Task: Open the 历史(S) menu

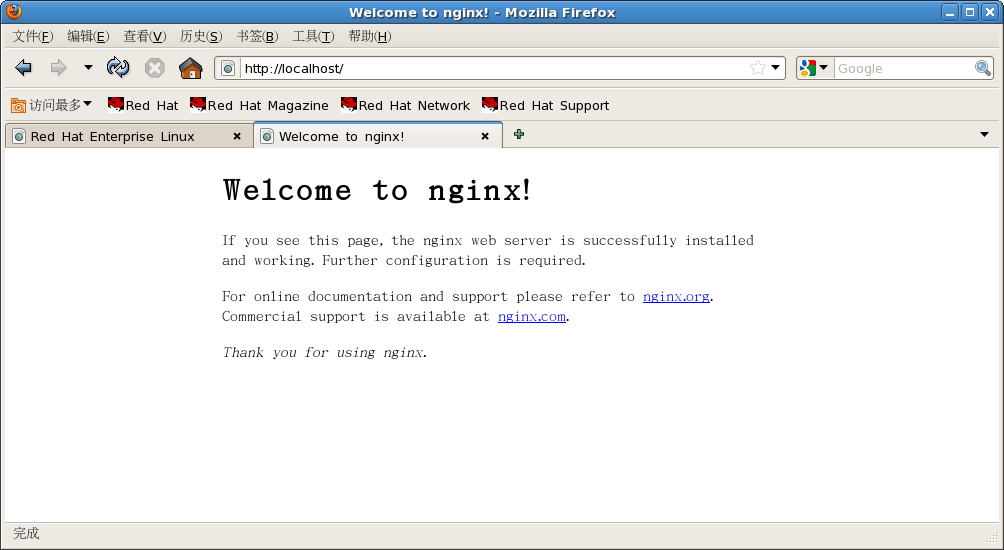Action: pos(201,36)
